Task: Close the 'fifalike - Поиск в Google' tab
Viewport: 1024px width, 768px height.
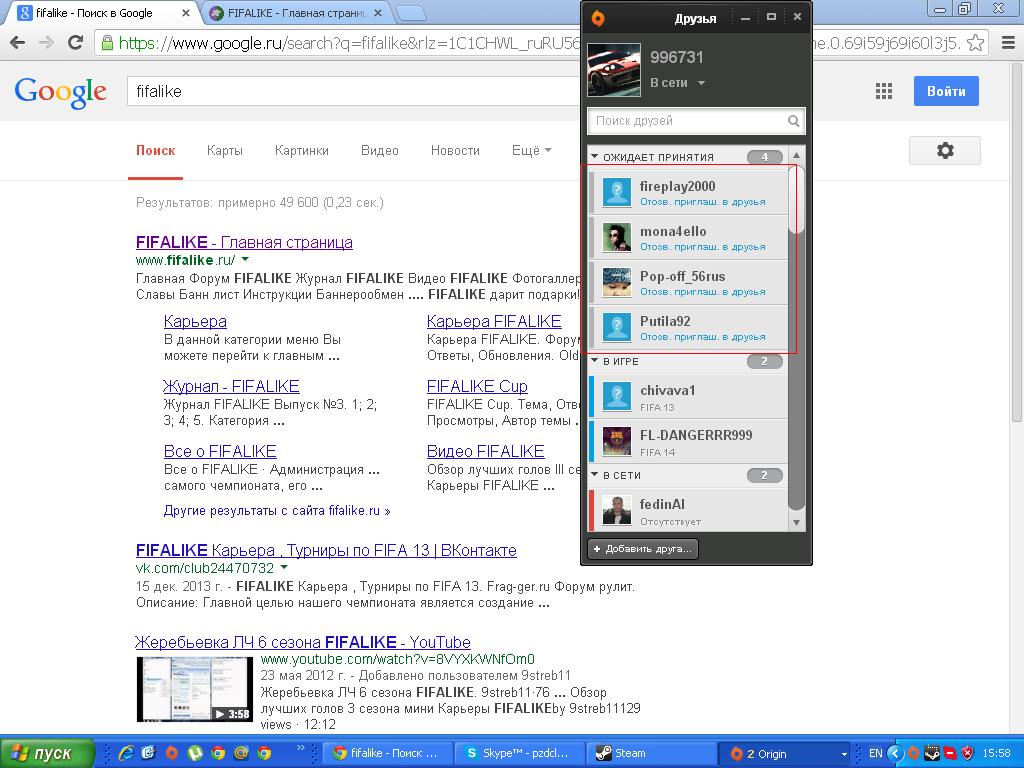Action: [185, 13]
